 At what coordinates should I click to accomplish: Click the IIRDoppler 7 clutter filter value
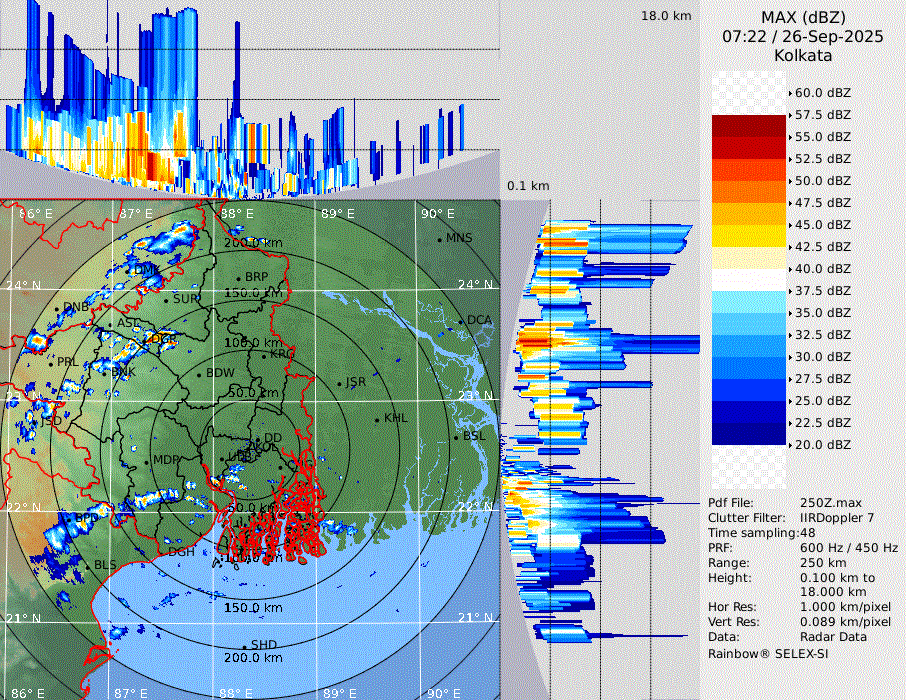(x=837, y=518)
